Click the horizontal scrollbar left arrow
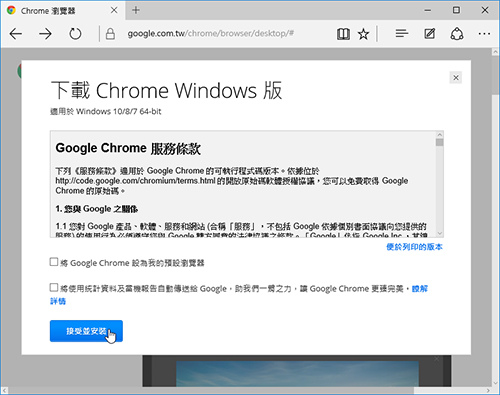500x395 pixels. coord(5,390)
